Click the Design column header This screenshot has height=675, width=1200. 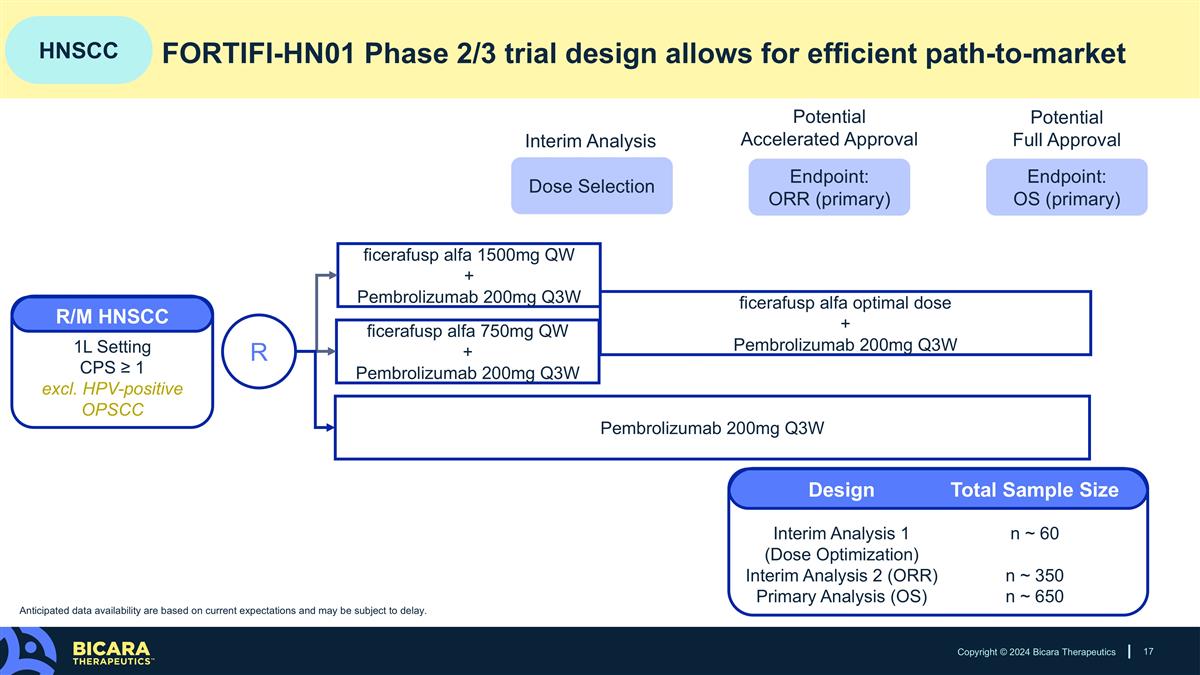(x=841, y=490)
